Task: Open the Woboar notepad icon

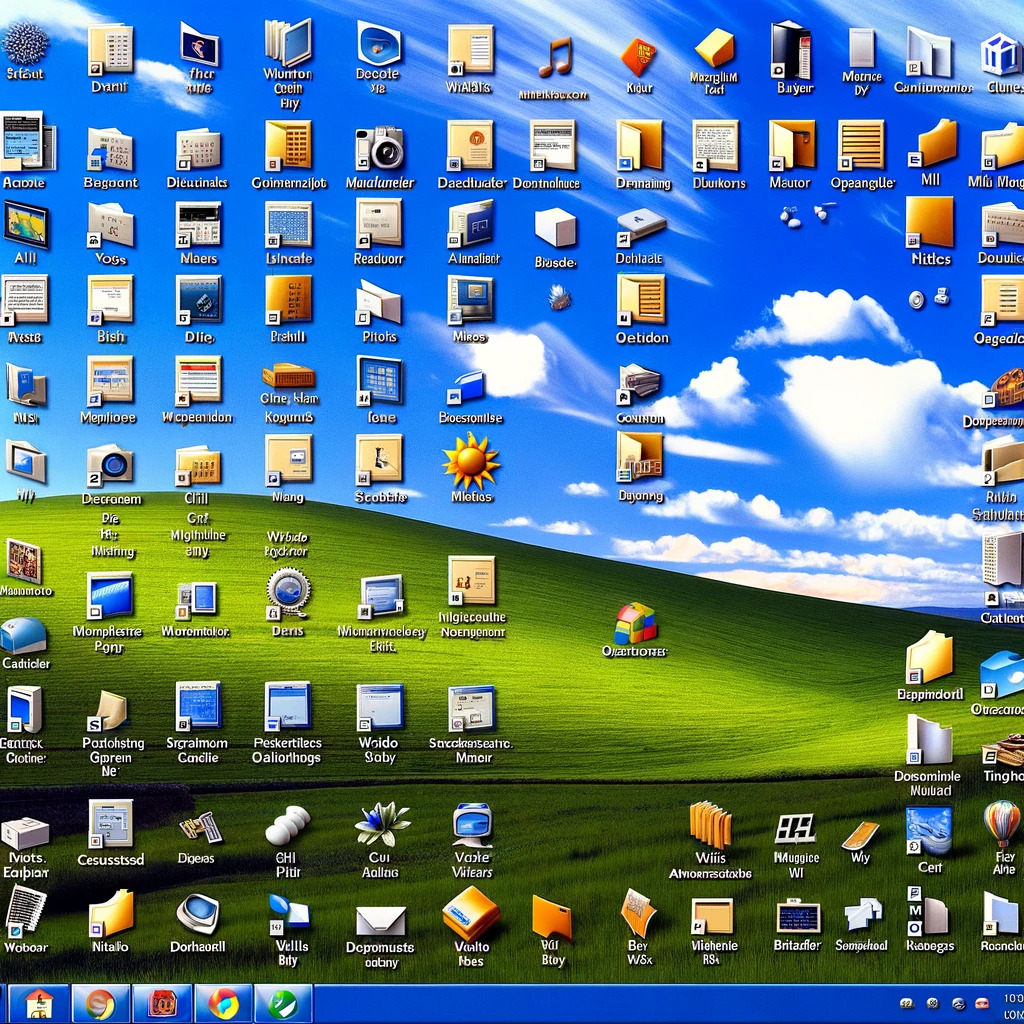Action: click(25, 912)
